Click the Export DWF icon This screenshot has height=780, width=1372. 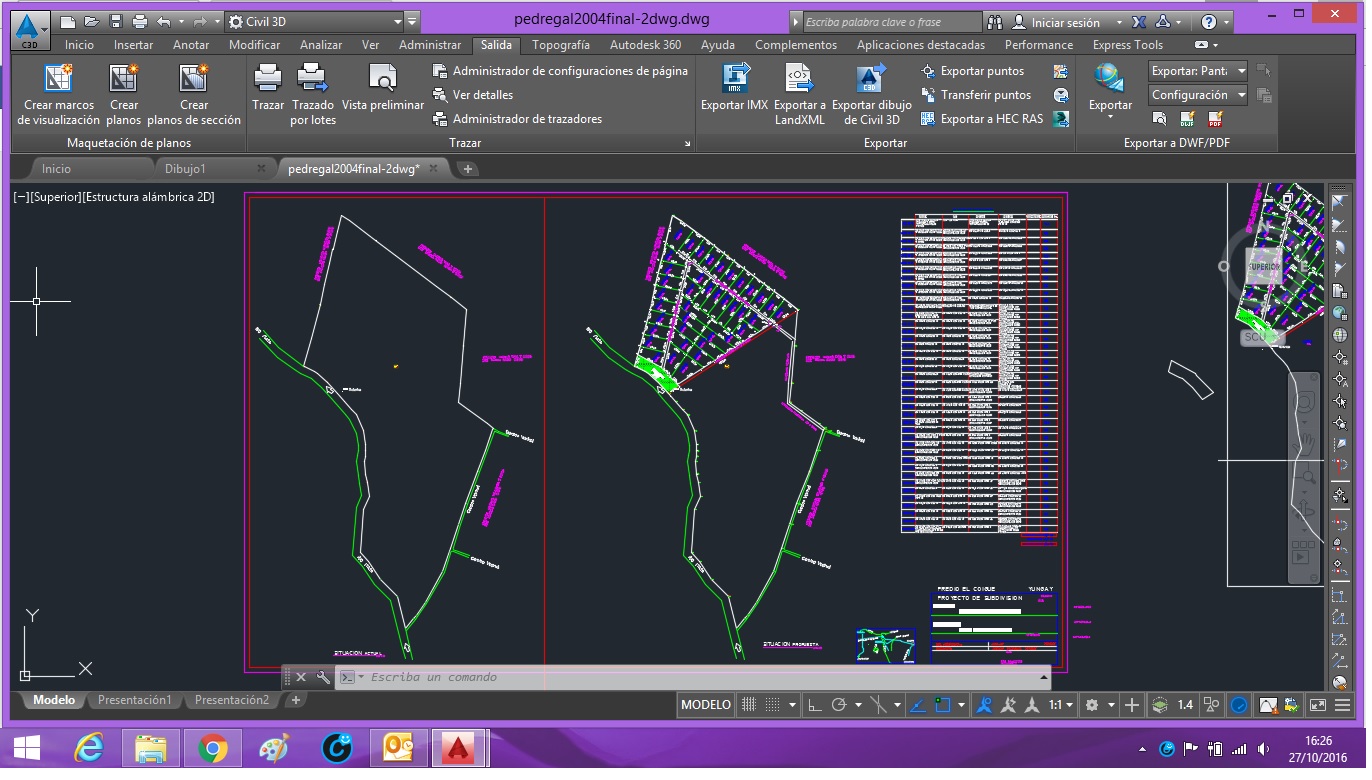(x=1187, y=119)
